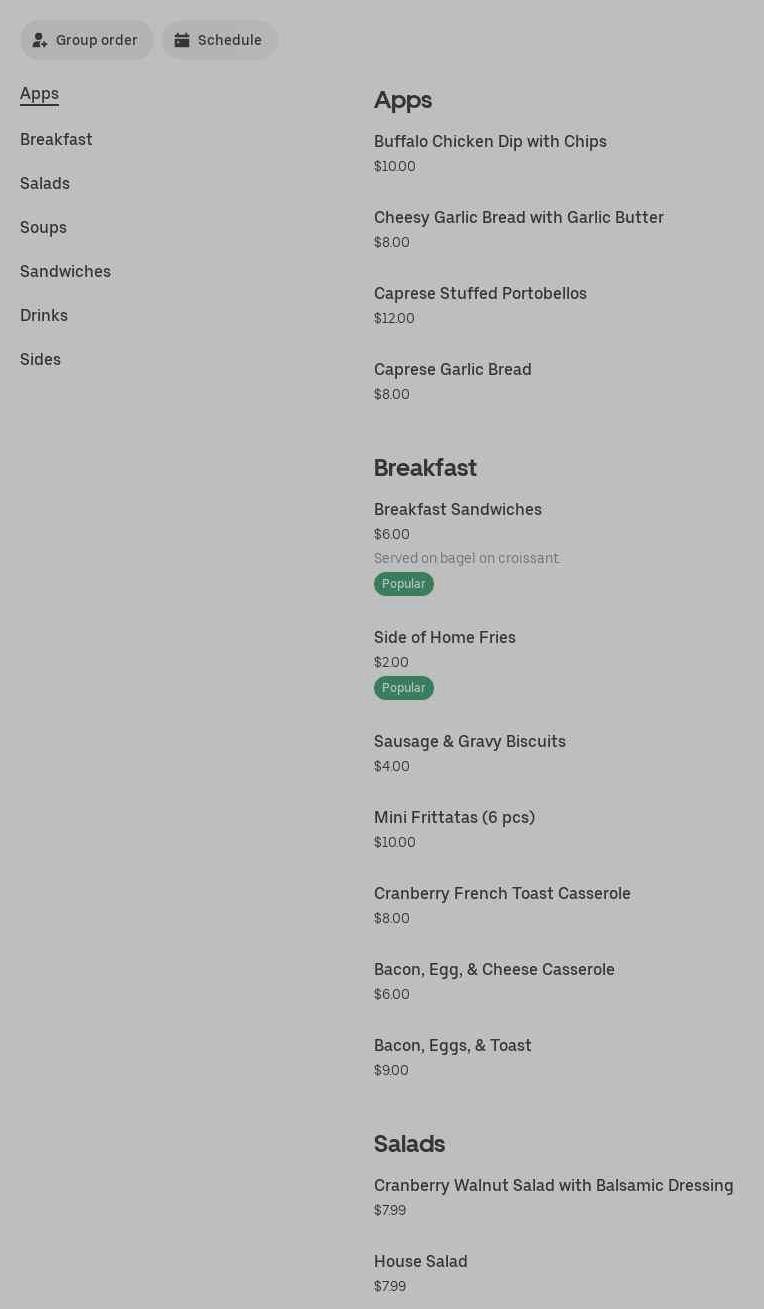Open Mini Frittatas (6 pcs) item

[x=454, y=818]
